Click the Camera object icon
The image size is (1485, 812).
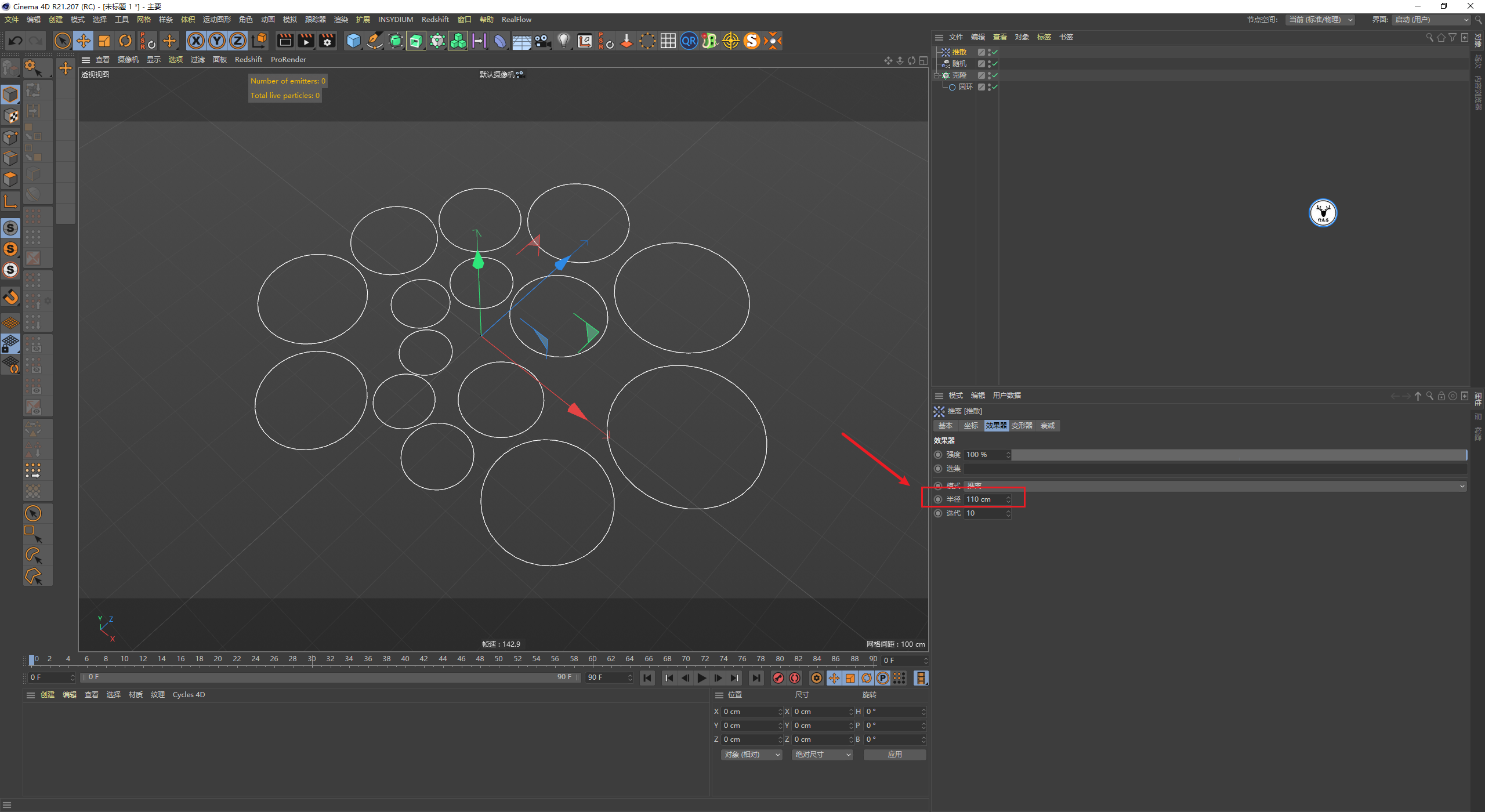542,41
